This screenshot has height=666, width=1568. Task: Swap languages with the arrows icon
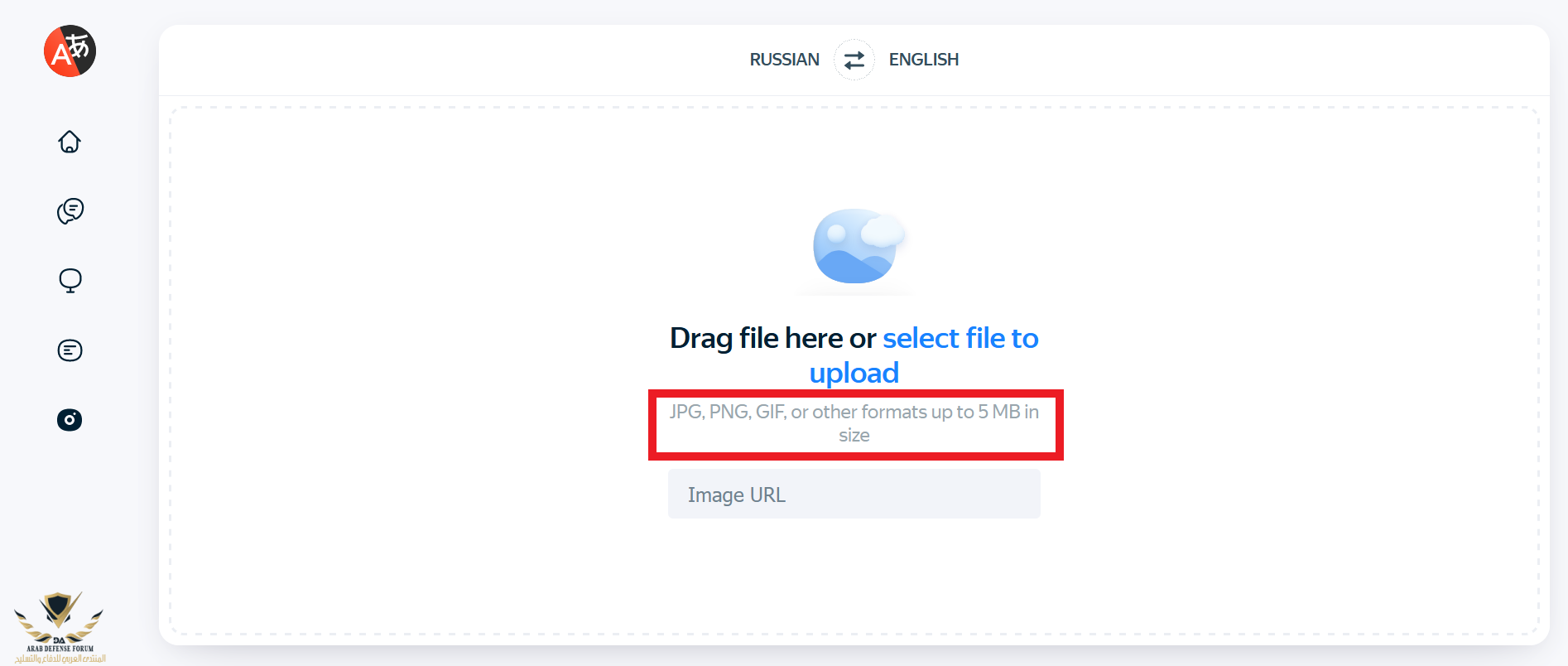[x=854, y=60]
